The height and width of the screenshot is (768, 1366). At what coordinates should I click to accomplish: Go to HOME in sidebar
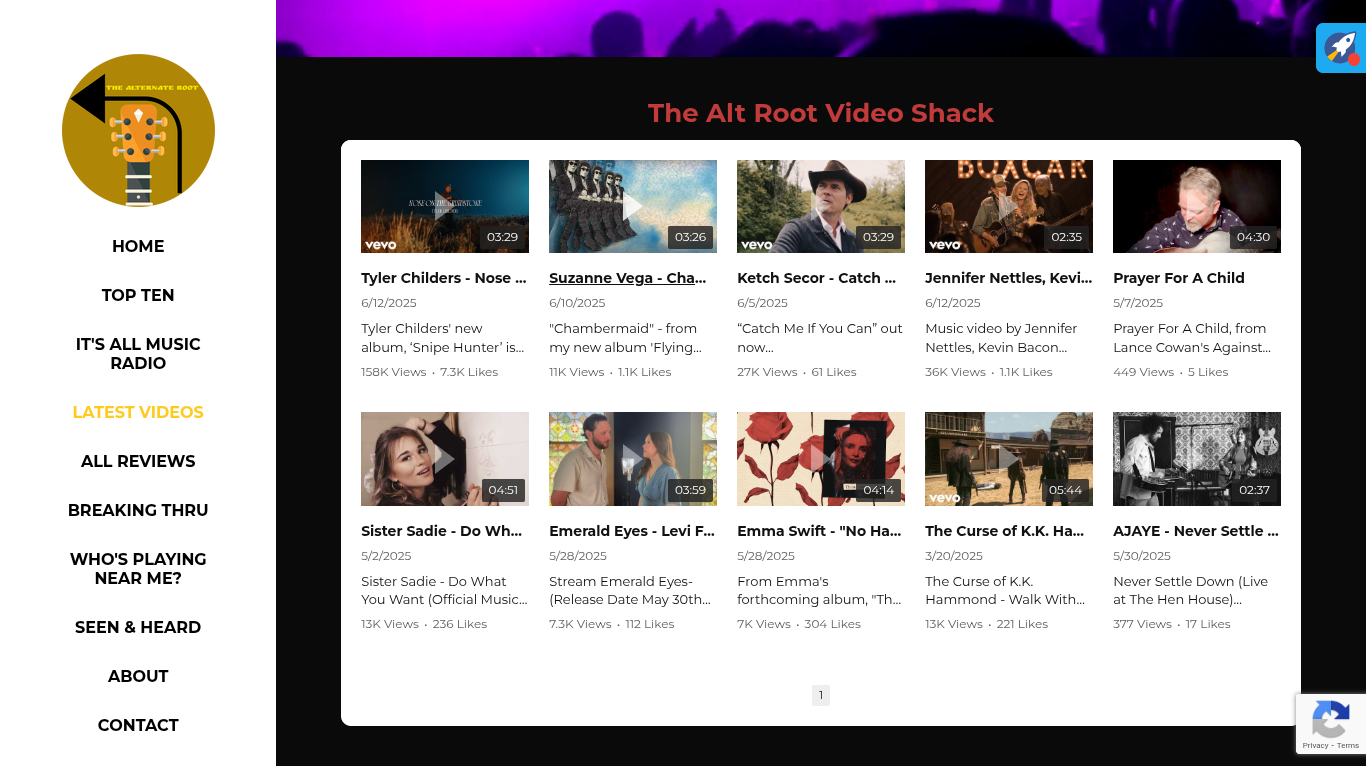click(x=138, y=246)
